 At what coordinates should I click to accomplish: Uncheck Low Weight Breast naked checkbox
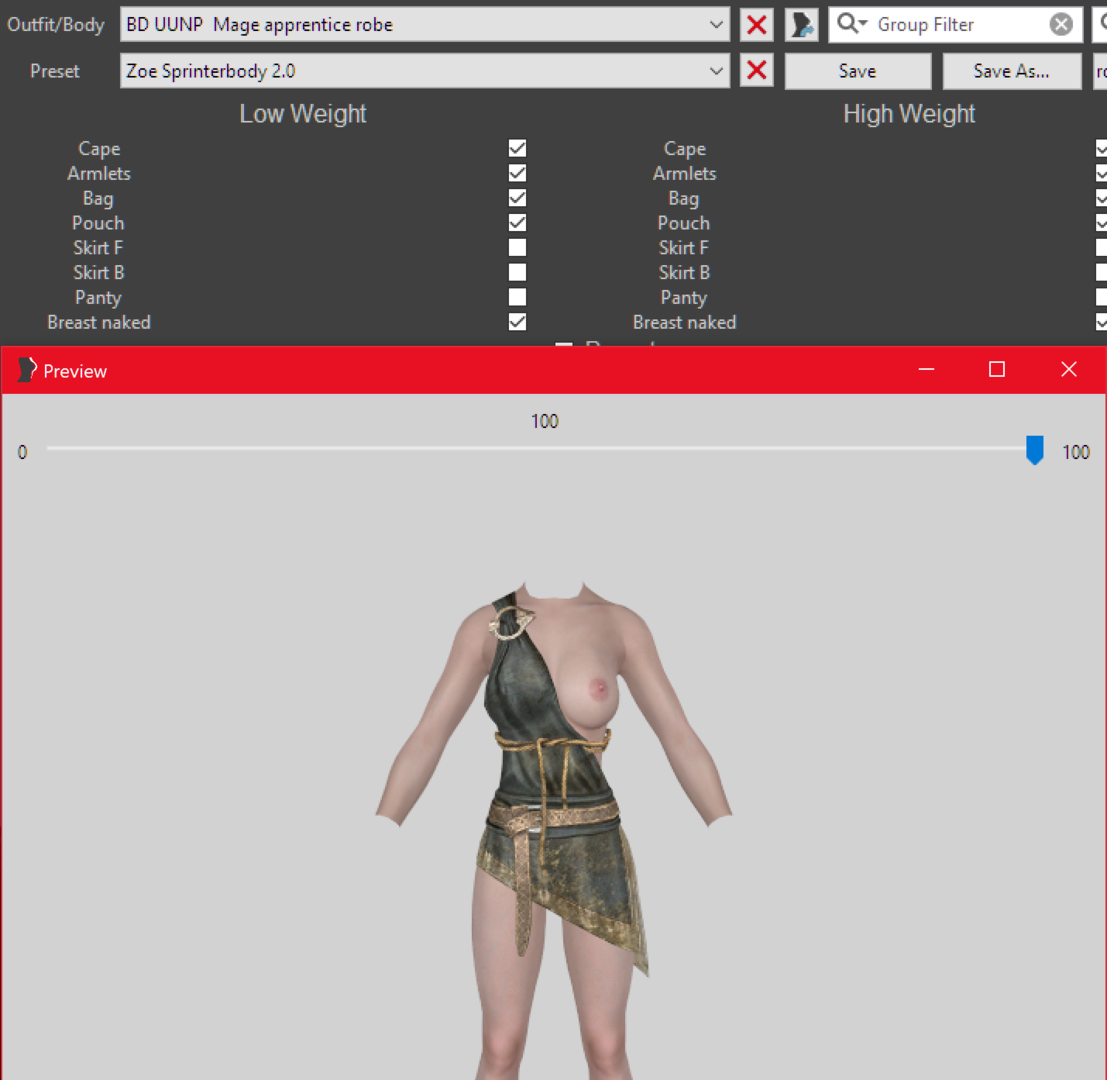[x=517, y=322]
